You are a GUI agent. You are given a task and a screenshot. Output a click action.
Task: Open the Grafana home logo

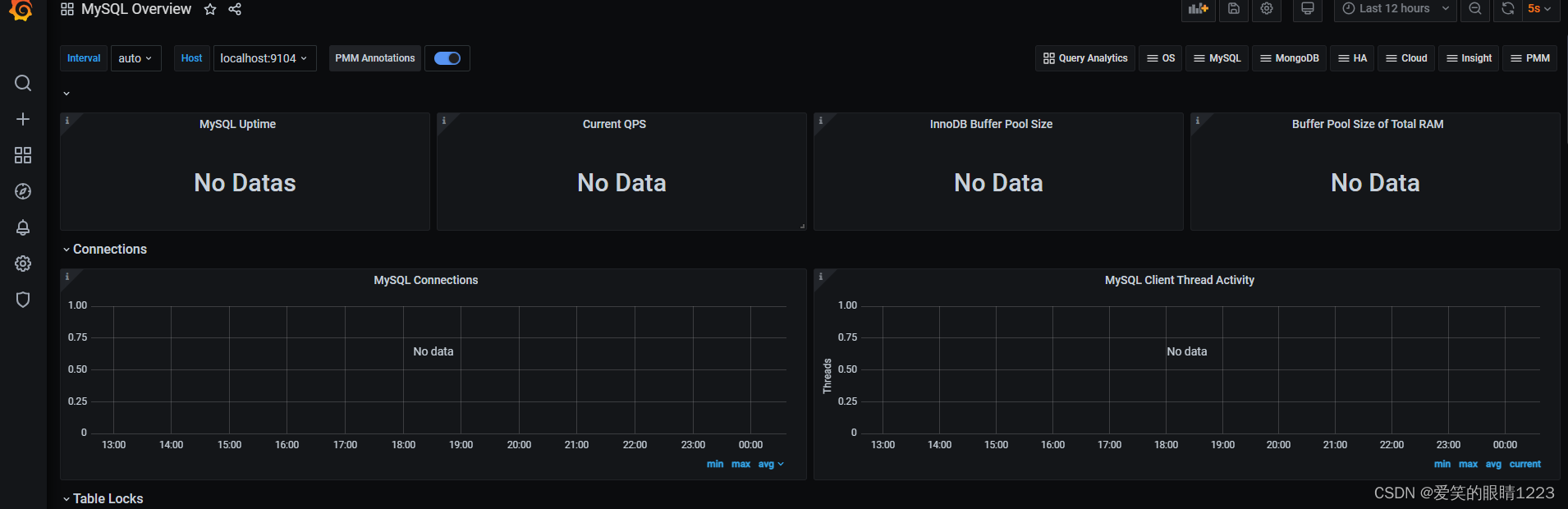21,10
